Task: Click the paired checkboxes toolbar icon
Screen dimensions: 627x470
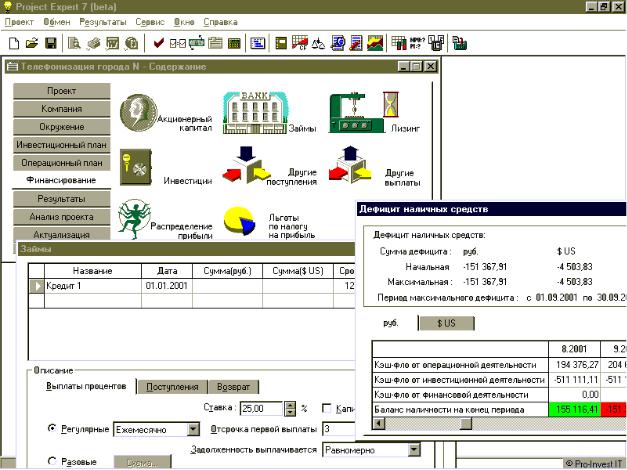Action: pyautogui.click(x=178, y=43)
